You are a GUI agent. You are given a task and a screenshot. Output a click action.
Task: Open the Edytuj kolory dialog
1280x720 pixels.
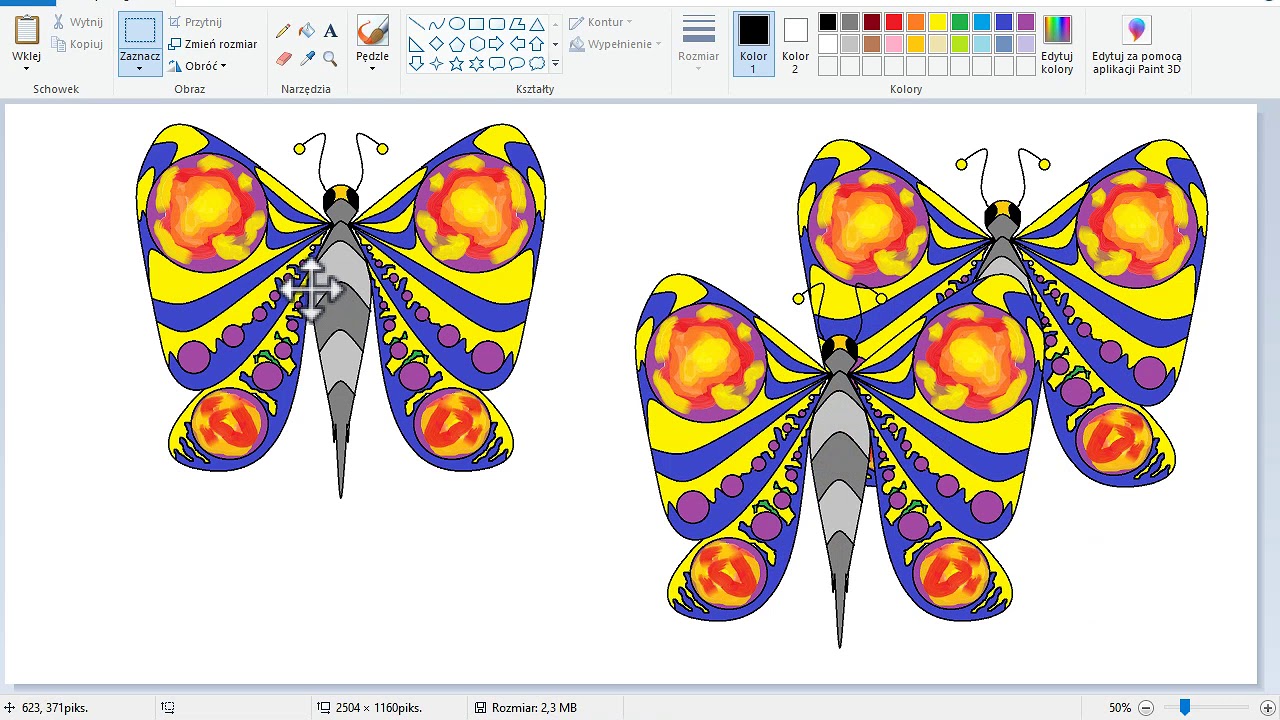coord(1057,45)
